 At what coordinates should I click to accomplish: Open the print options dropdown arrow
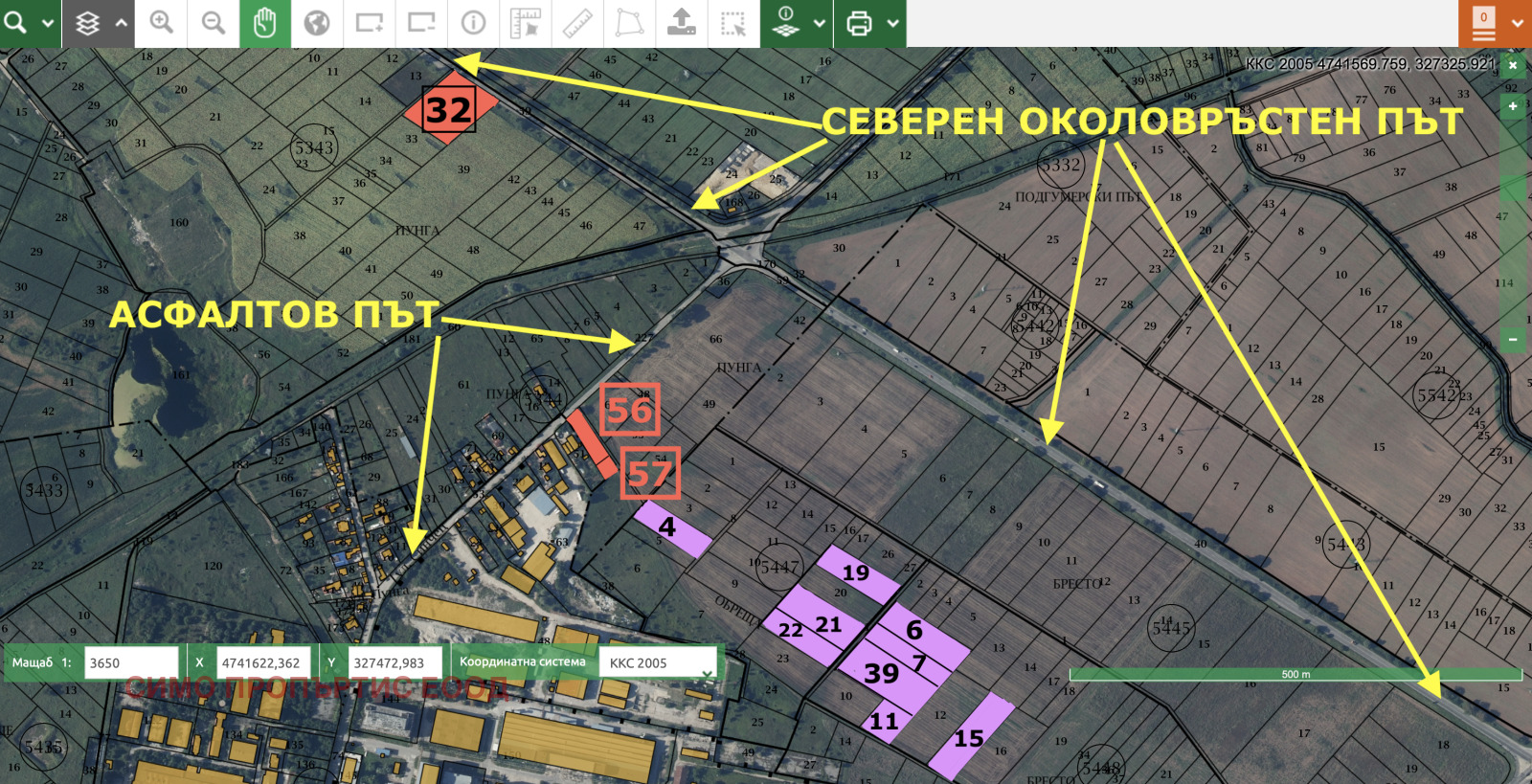coord(892,23)
